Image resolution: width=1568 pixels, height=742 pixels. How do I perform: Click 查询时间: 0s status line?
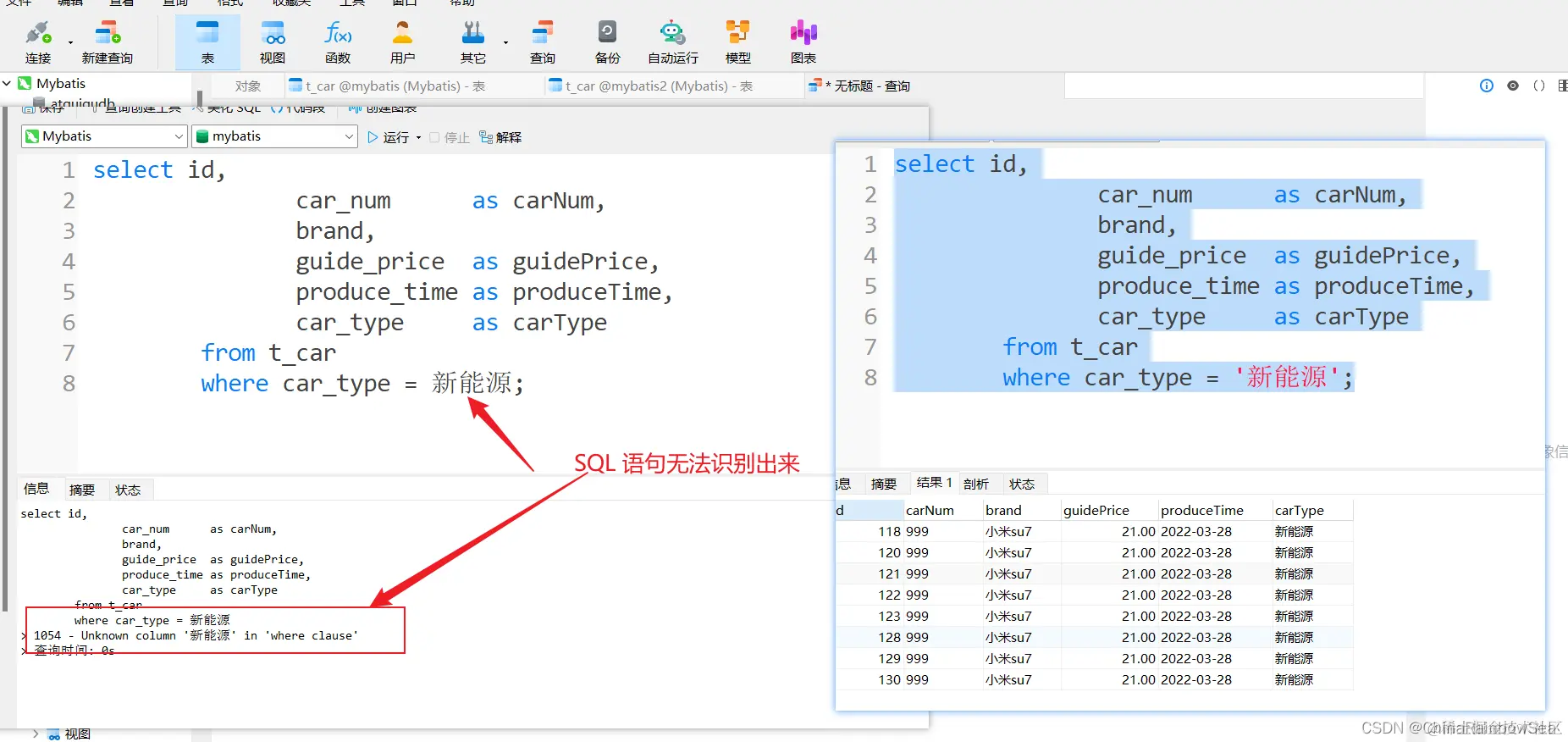coord(74,651)
